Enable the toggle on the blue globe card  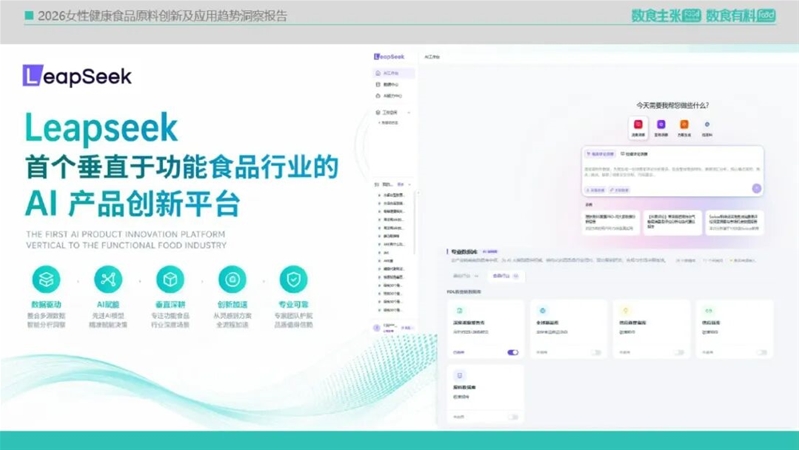point(596,353)
